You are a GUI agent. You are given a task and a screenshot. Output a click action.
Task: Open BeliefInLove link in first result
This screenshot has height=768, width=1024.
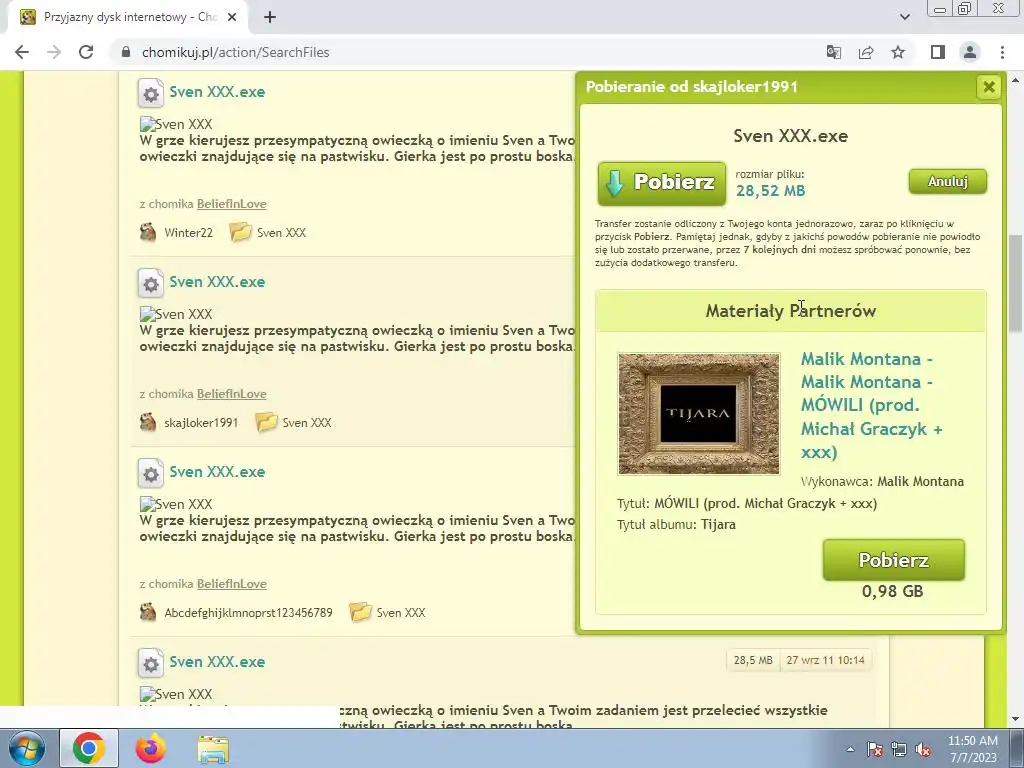click(x=232, y=204)
